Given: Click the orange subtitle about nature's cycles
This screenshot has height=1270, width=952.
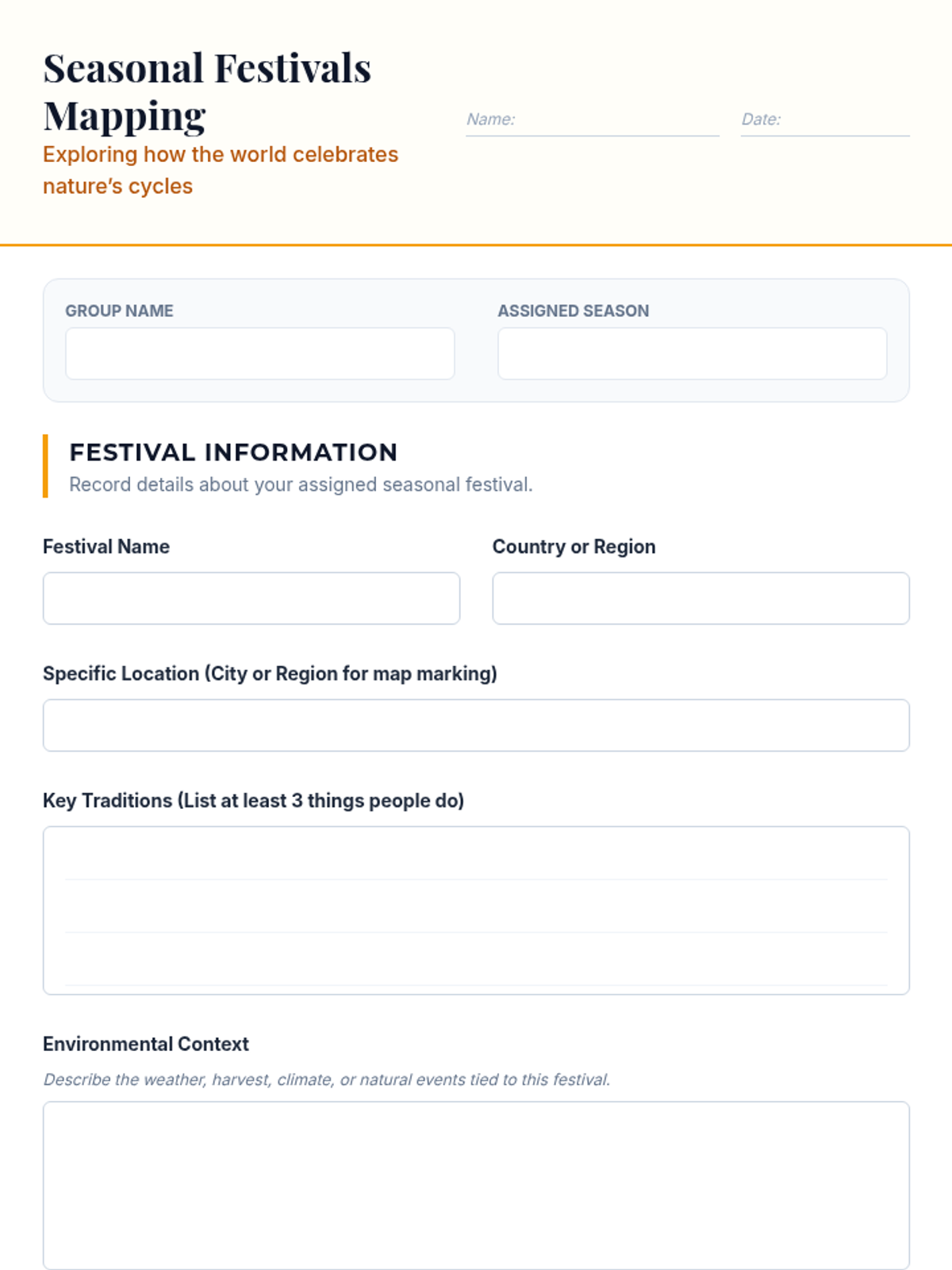Looking at the screenshot, I should 221,170.
